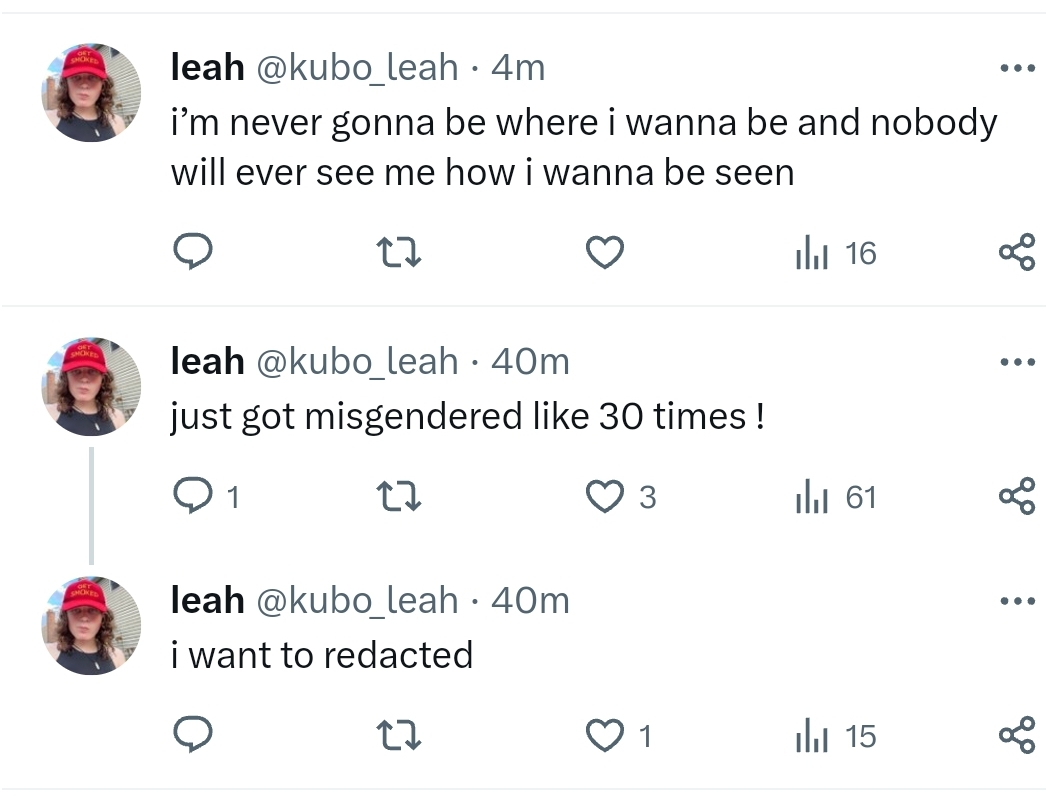The image size is (1046, 805).
Task: Open more options on misgendered tweet
Action: (1018, 362)
